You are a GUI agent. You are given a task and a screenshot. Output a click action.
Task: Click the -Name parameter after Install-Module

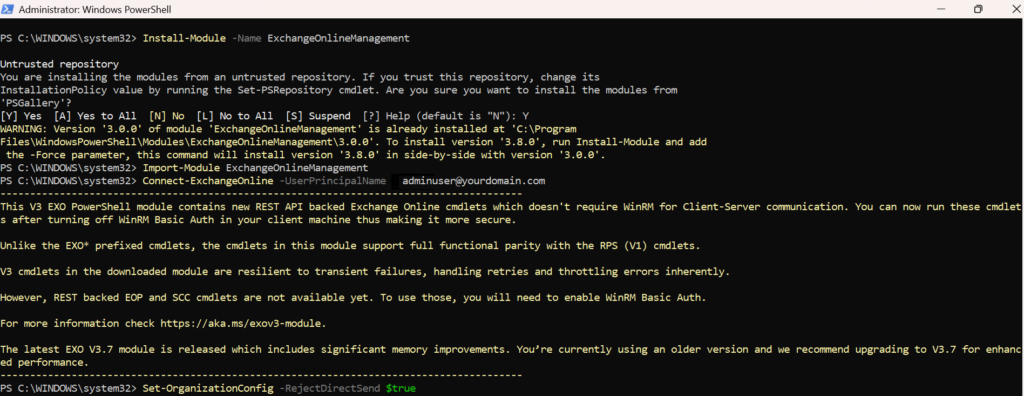247,39
